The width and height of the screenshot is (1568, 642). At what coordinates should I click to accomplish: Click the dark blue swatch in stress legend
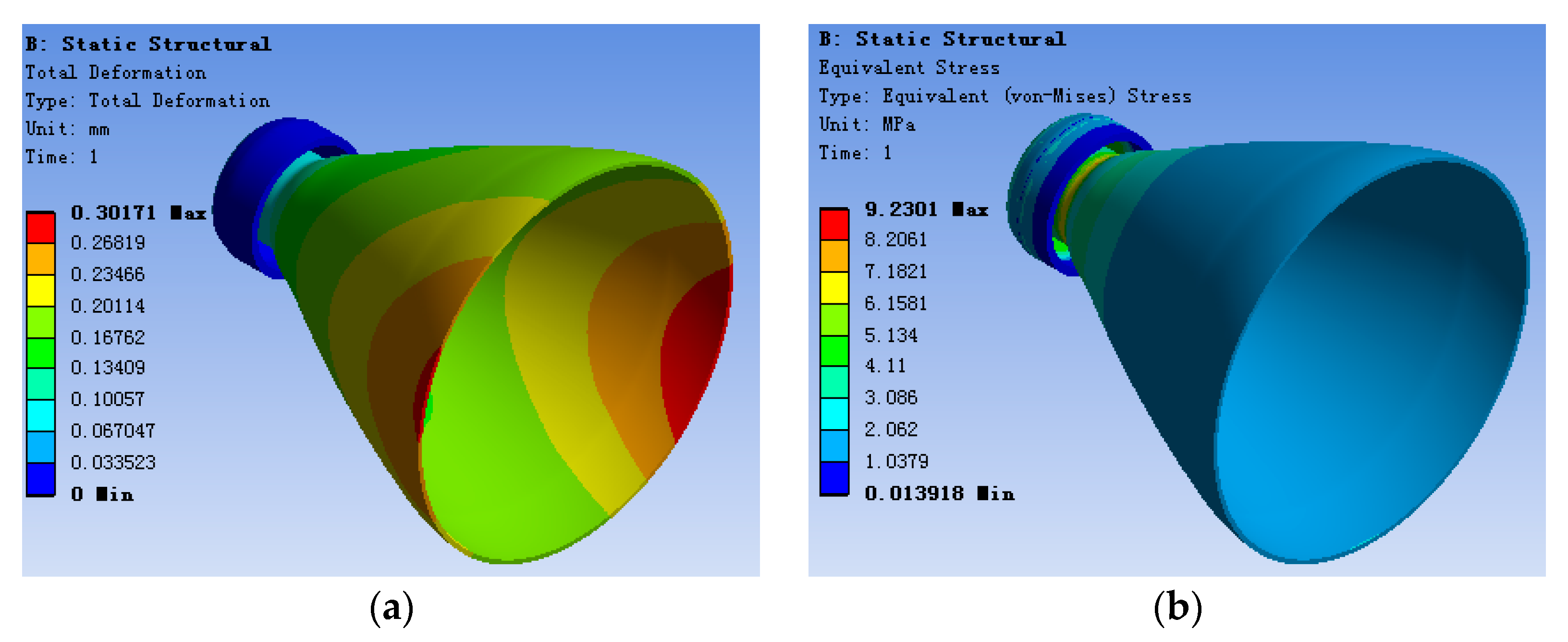(834, 478)
